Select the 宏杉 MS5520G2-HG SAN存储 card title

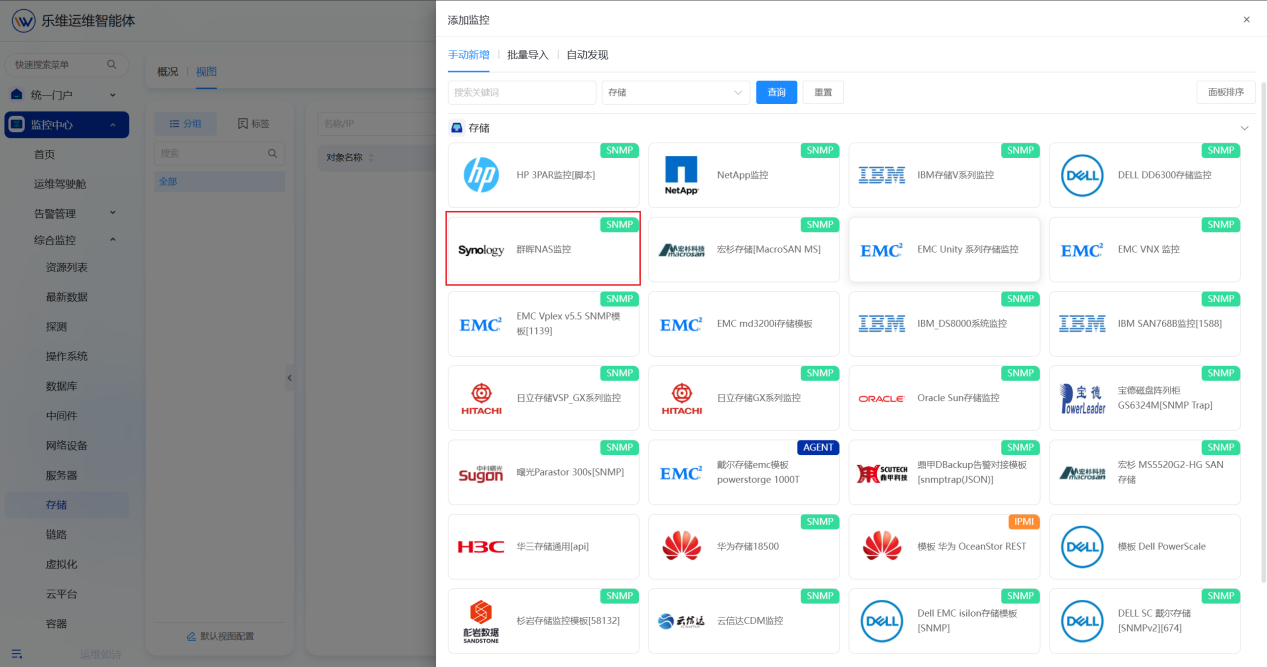(x=1170, y=473)
